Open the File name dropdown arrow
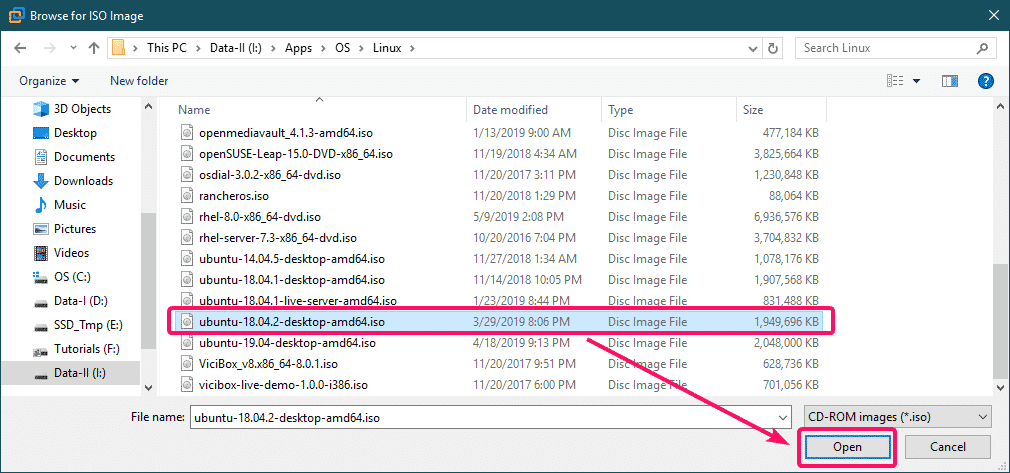 coord(783,417)
